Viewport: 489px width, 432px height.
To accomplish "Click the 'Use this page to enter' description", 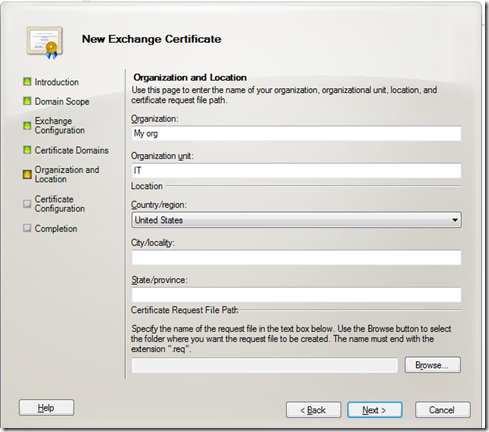I will point(284,95).
